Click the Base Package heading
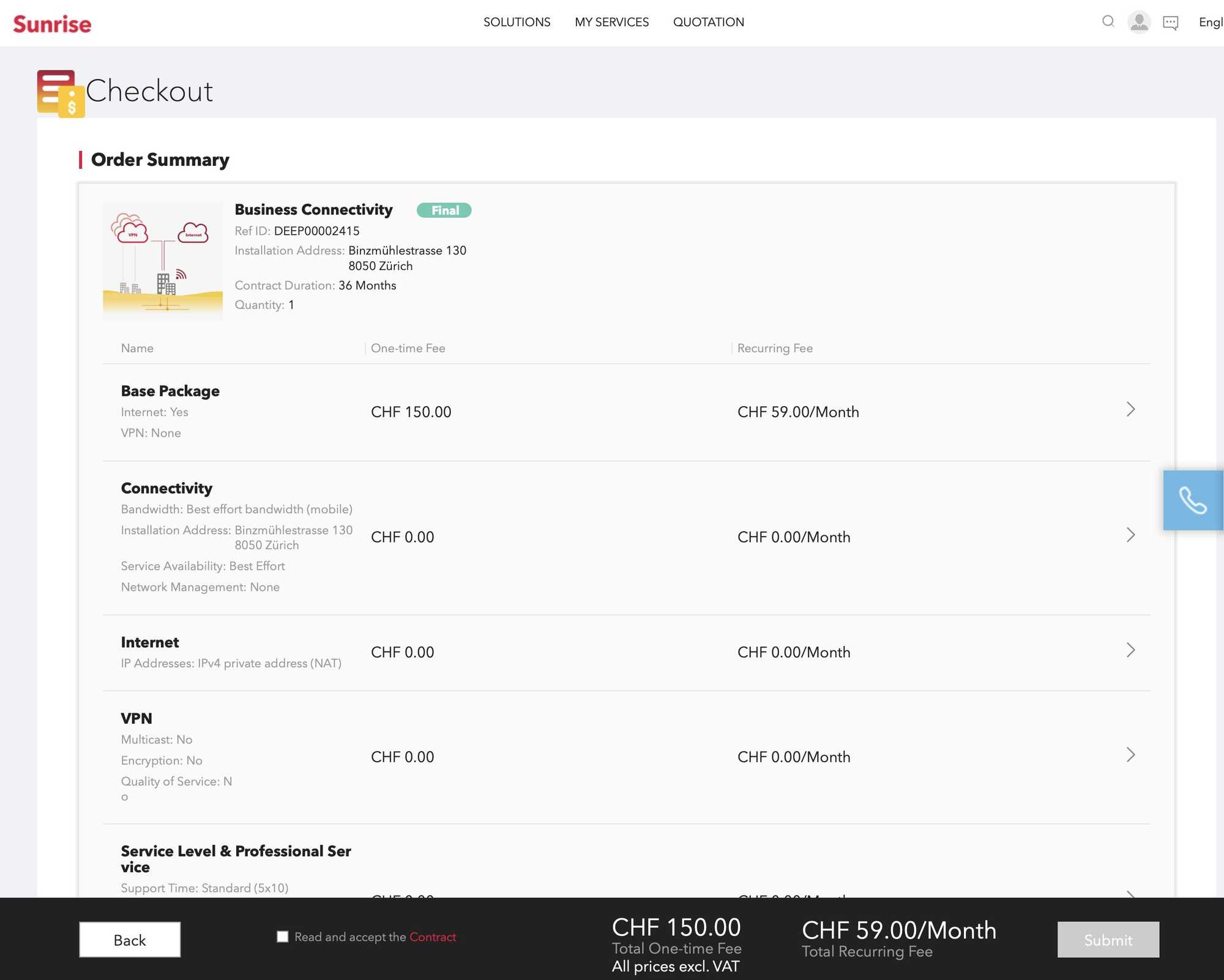1224x980 pixels. pos(170,391)
